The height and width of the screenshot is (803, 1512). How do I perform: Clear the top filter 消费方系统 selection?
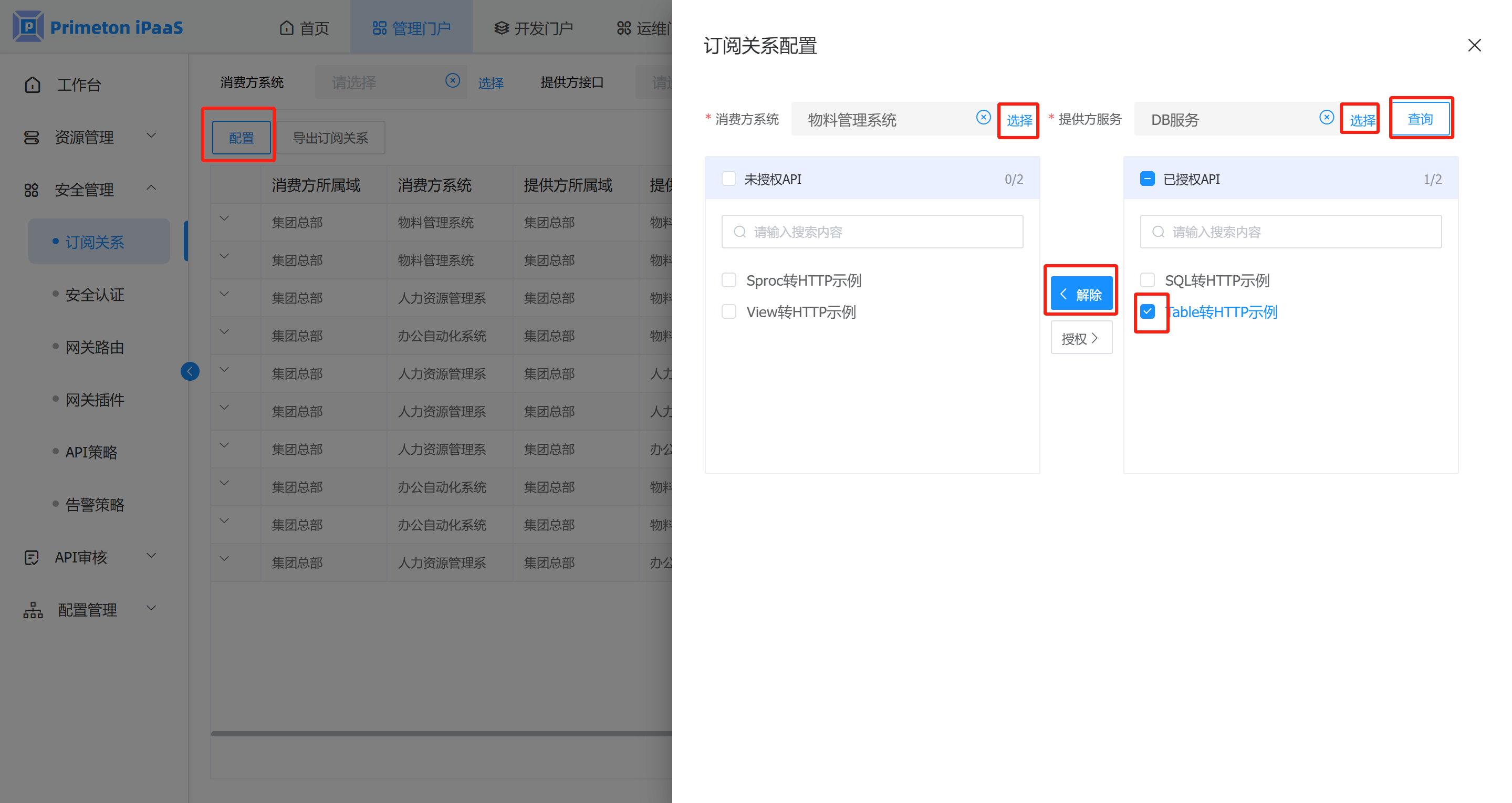click(x=452, y=80)
